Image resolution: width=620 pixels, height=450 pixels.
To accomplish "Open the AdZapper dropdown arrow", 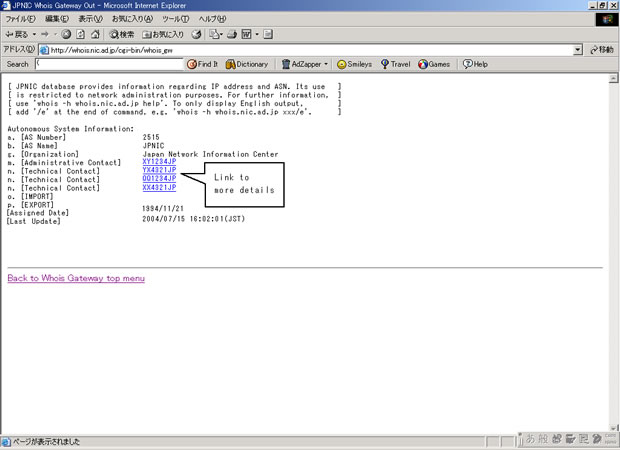I will [326, 64].
